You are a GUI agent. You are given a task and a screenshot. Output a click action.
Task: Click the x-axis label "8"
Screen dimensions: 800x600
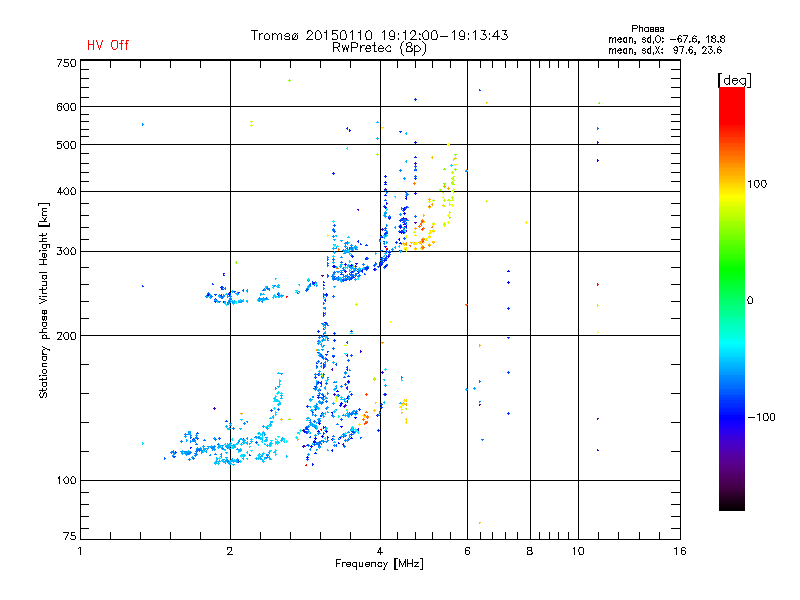(530, 551)
